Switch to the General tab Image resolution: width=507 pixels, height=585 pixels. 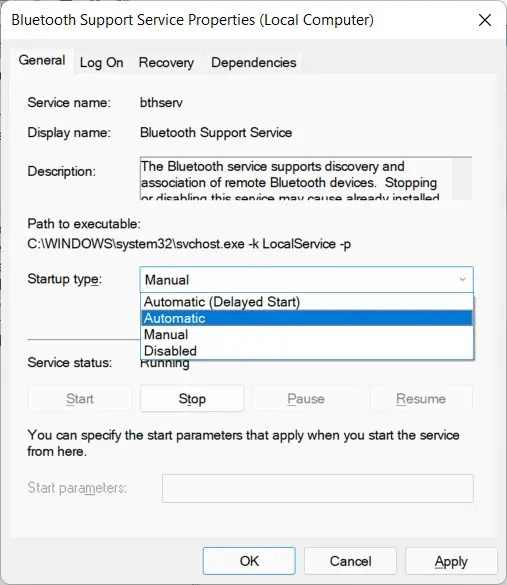coord(42,60)
